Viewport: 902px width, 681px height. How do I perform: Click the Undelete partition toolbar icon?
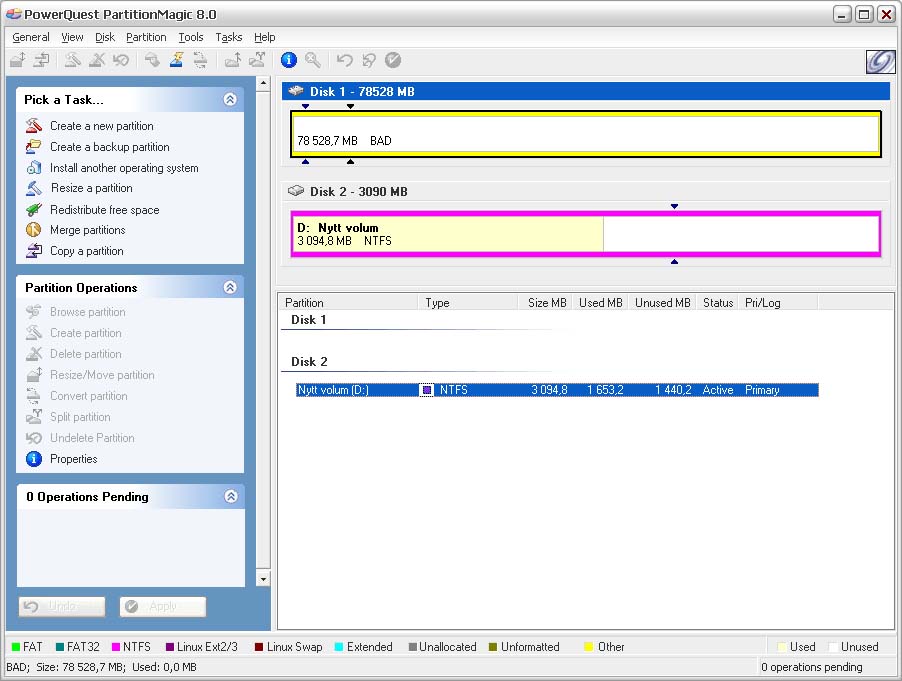pyautogui.click(x=121, y=59)
